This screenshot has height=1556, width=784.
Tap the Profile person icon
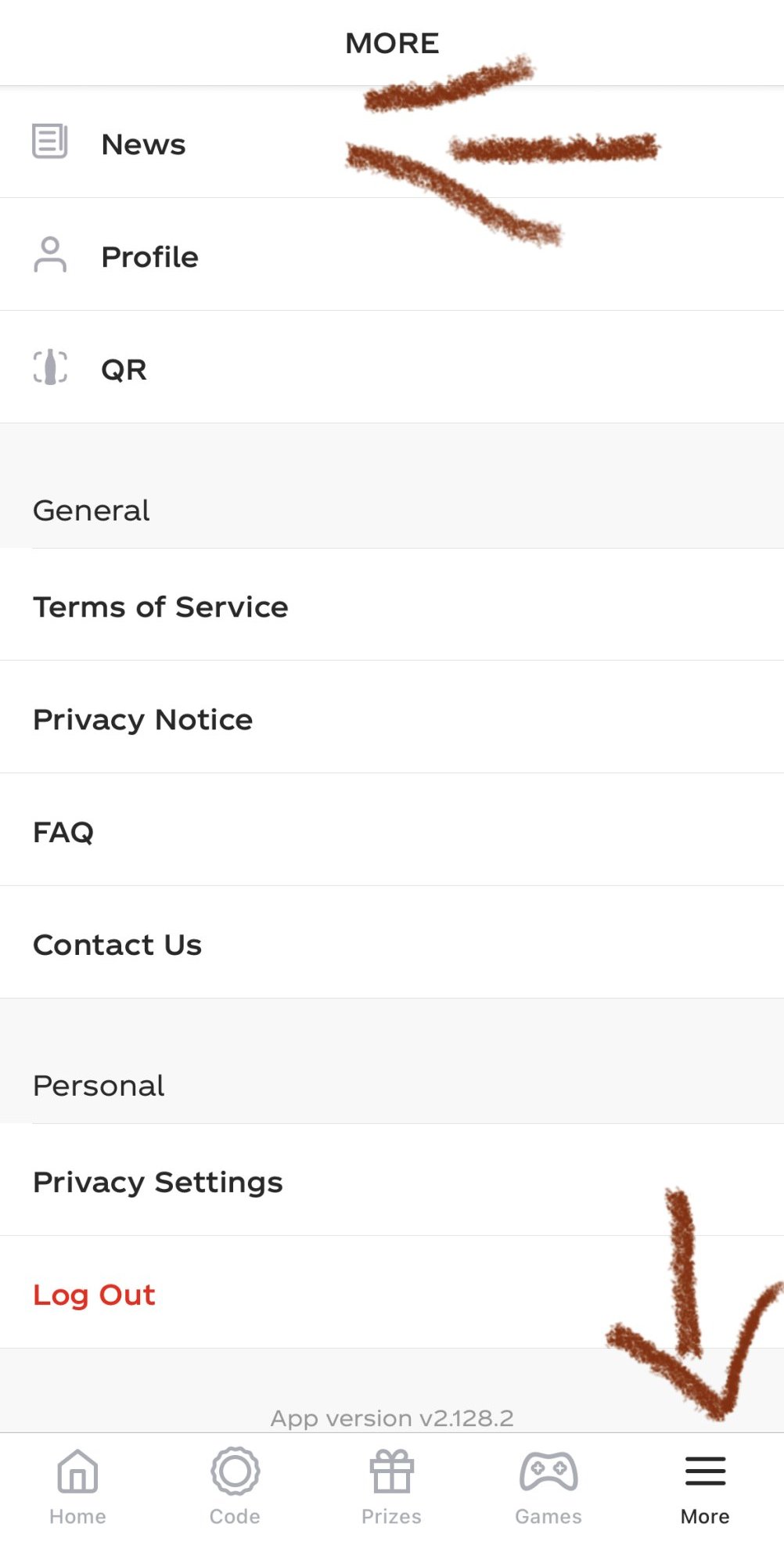[50, 255]
